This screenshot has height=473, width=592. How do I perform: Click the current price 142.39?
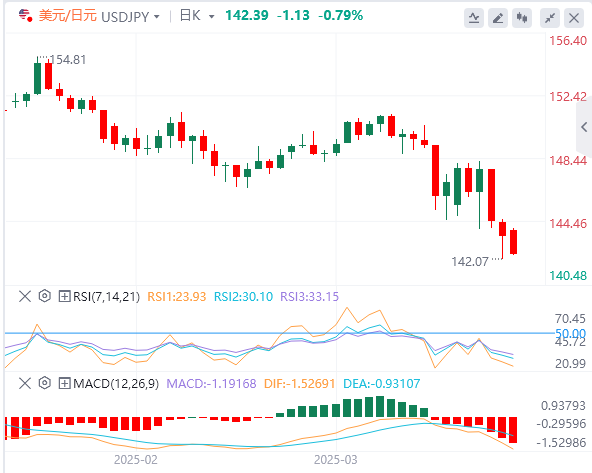click(247, 15)
